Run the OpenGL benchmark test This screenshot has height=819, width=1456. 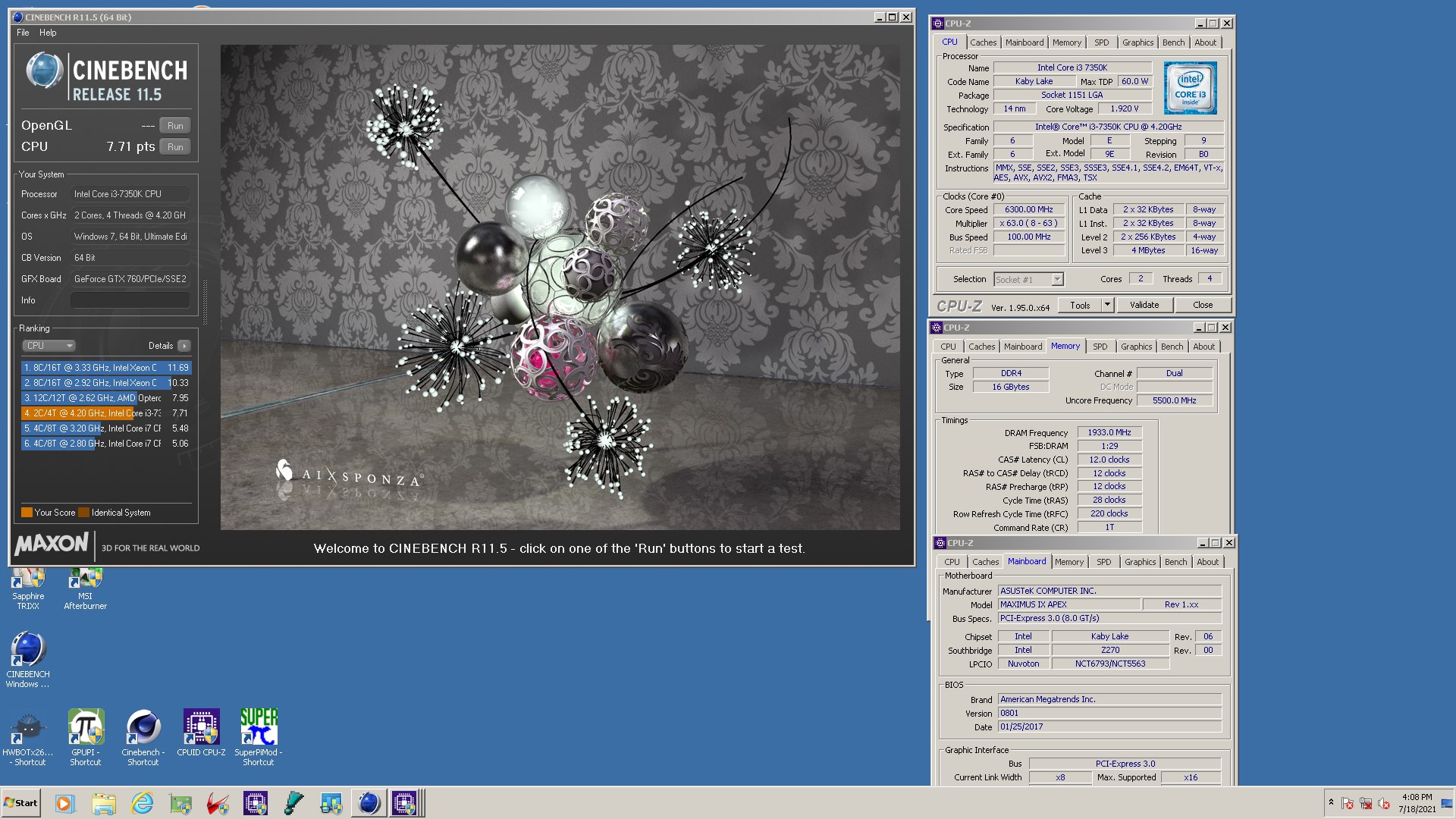[x=175, y=126]
